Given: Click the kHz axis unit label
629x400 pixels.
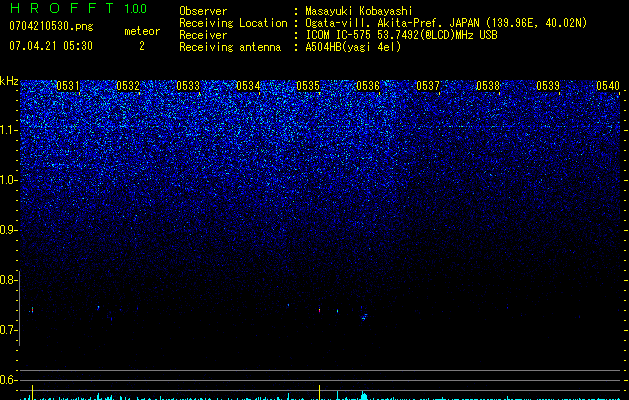Looking at the screenshot, I should pos(9,81).
